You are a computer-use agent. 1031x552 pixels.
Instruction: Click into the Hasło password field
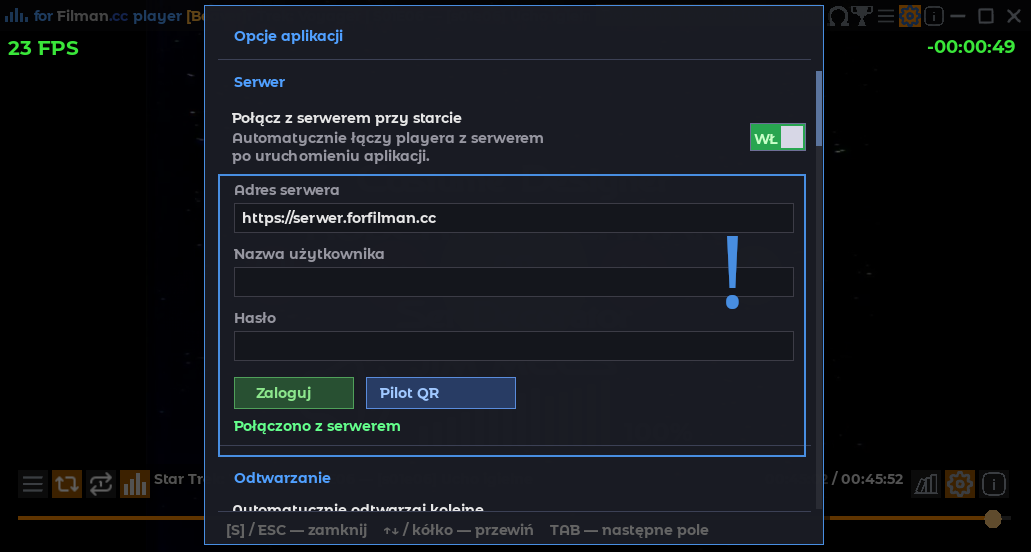(514, 346)
